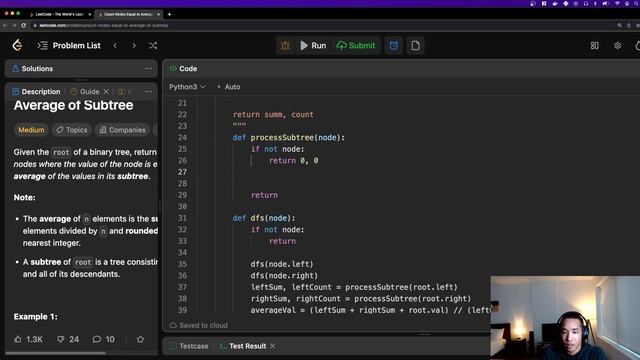
Task: Show the Topics tag
Action: (x=72, y=130)
